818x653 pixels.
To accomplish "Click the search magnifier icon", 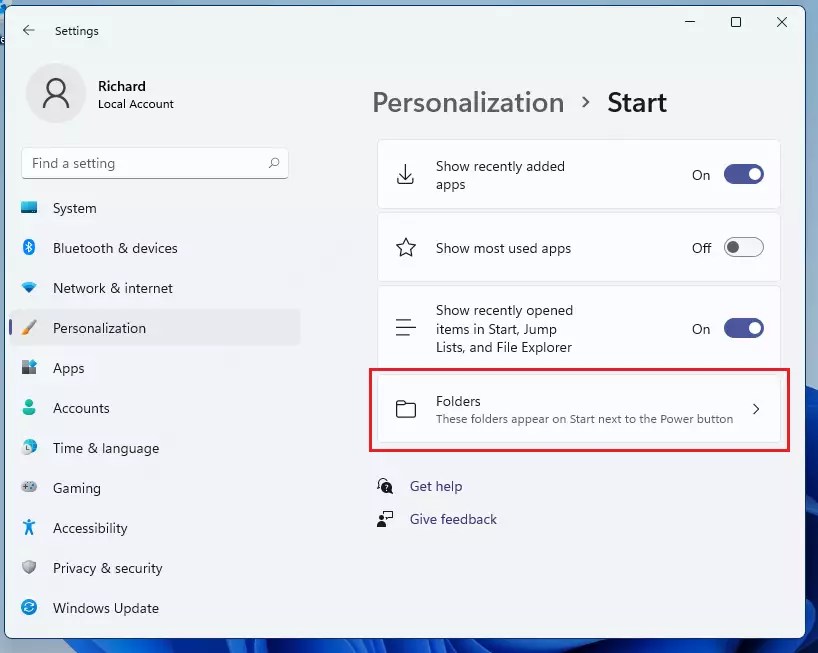I will (x=273, y=163).
